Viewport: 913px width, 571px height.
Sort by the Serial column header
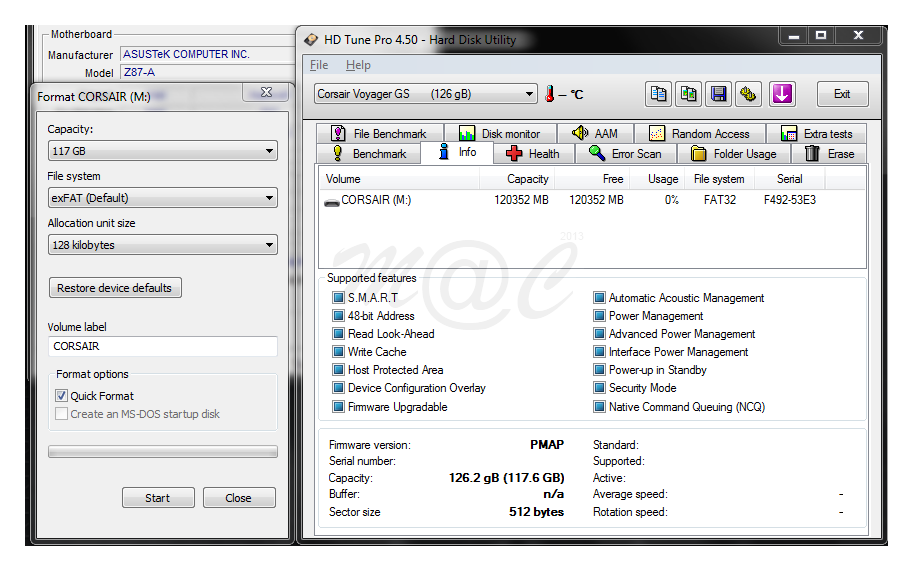coord(790,179)
